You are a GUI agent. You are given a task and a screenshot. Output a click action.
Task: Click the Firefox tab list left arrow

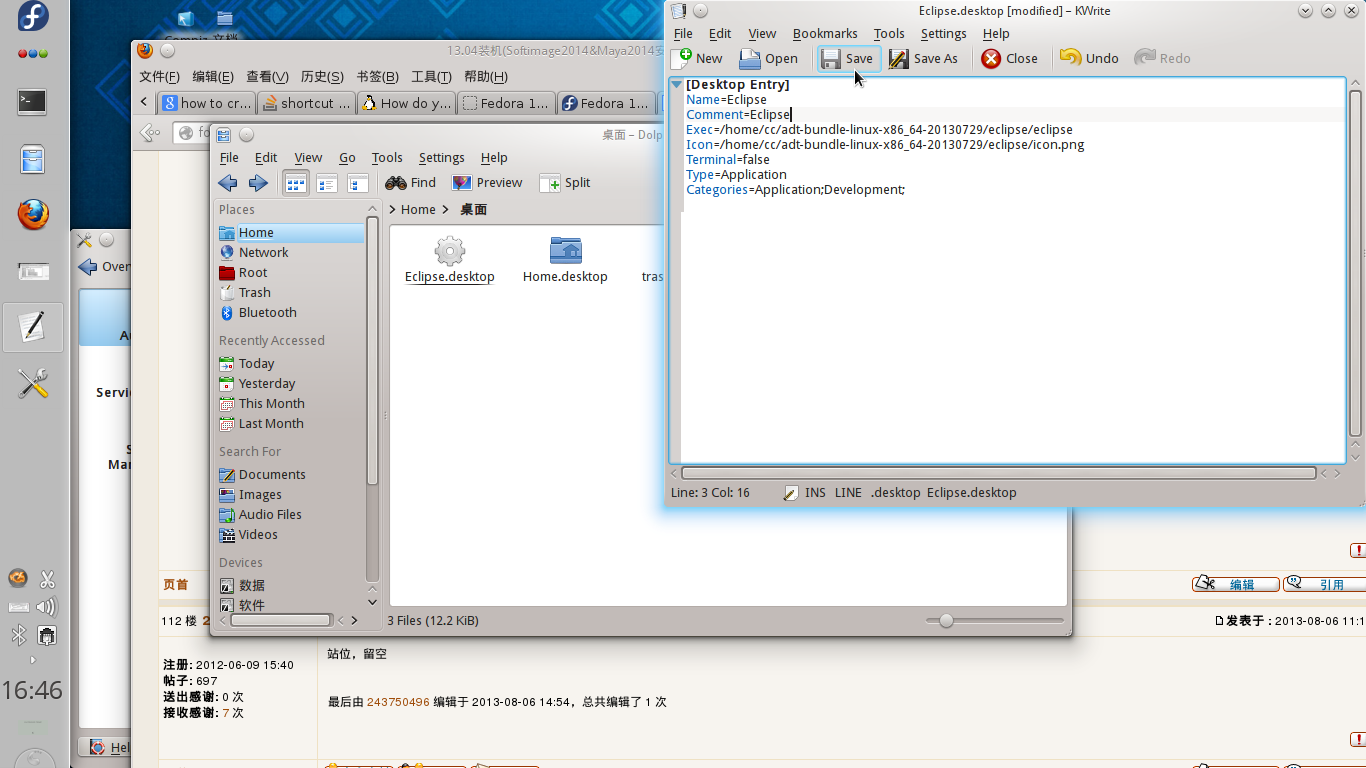144,102
